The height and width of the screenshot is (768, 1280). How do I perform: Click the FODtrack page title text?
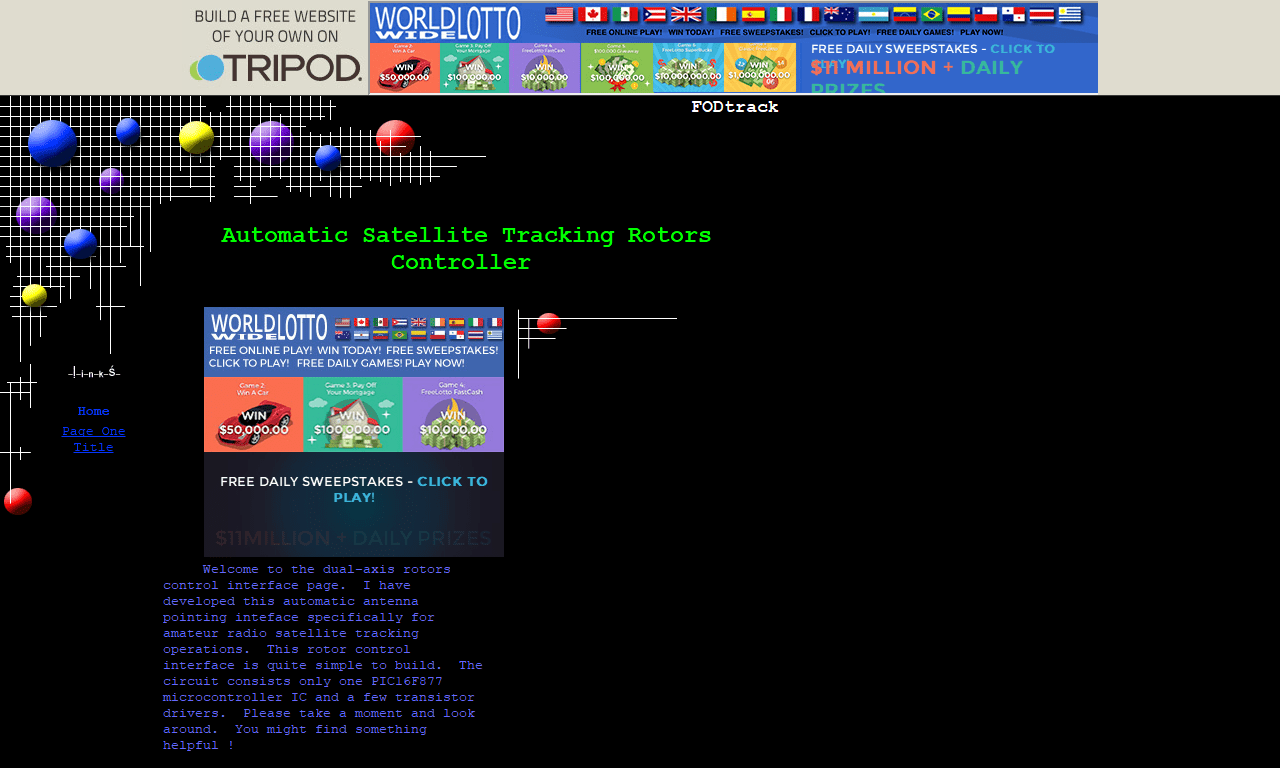[734, 107]
